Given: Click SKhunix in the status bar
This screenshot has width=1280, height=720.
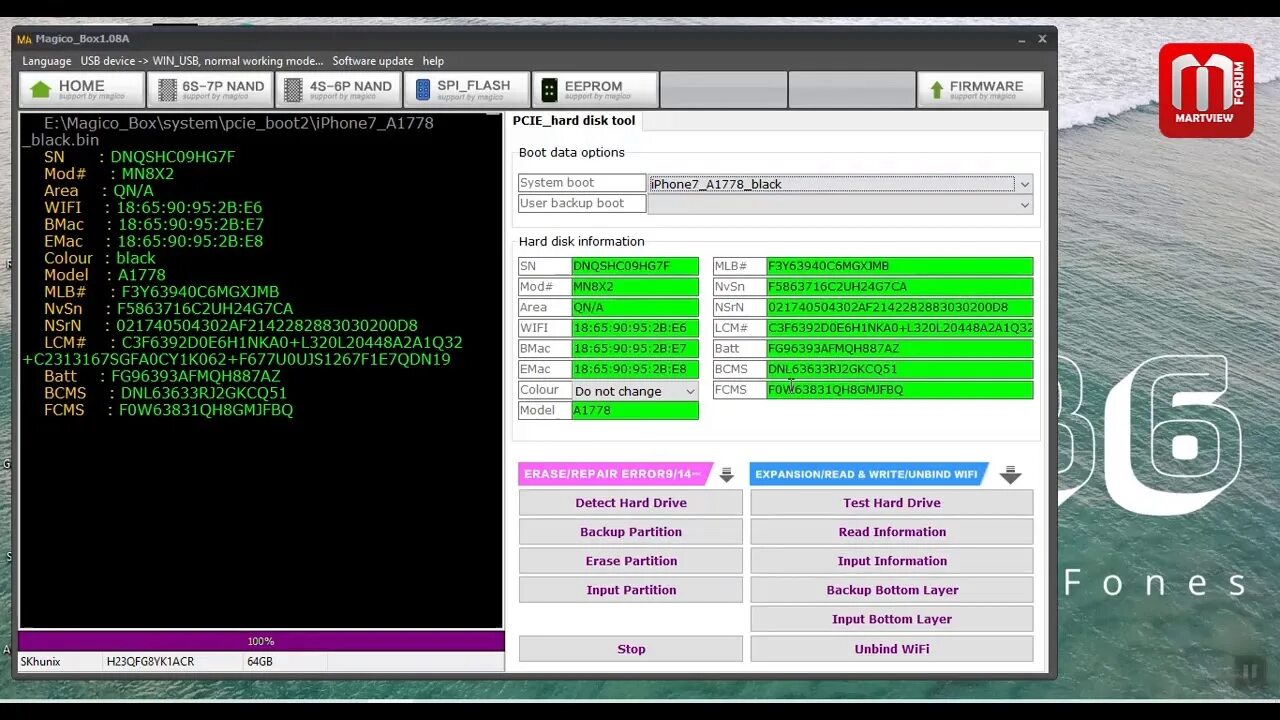Looking at the screenshot, I should (41, 662).
